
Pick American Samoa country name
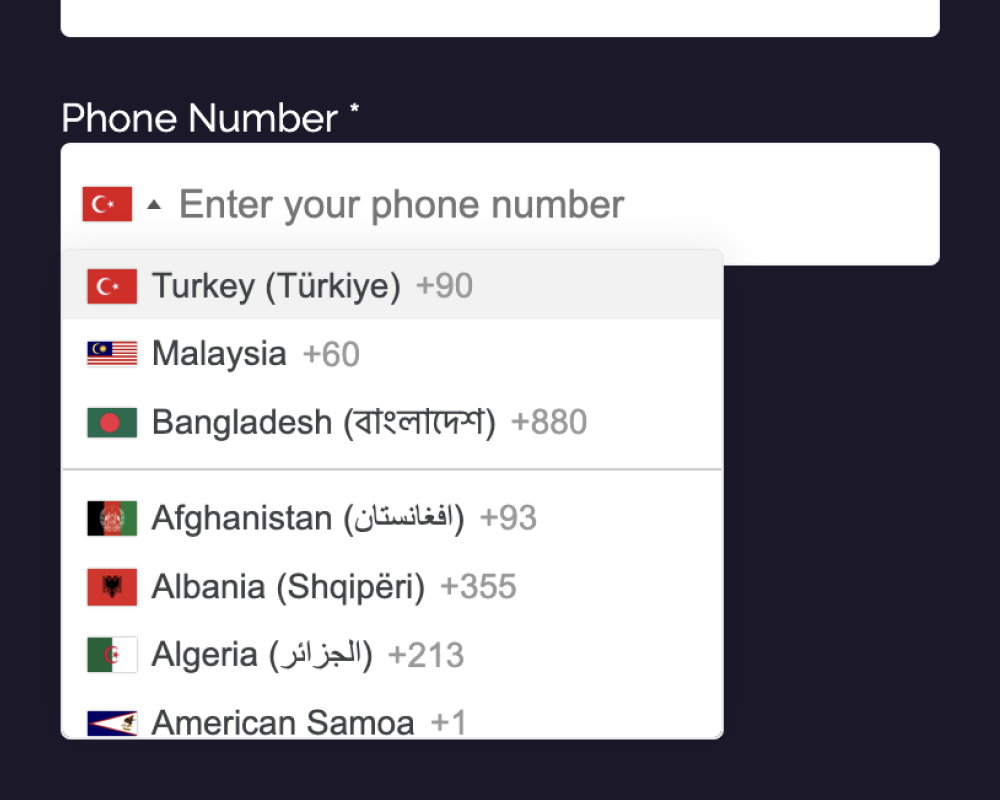[283, 722]
